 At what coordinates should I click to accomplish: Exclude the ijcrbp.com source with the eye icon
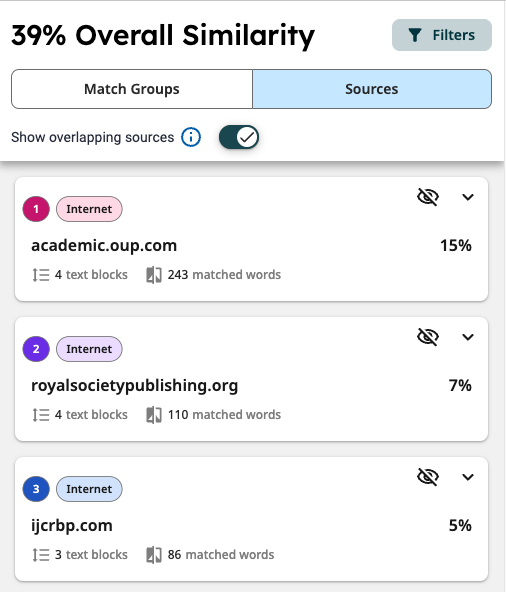428,477
